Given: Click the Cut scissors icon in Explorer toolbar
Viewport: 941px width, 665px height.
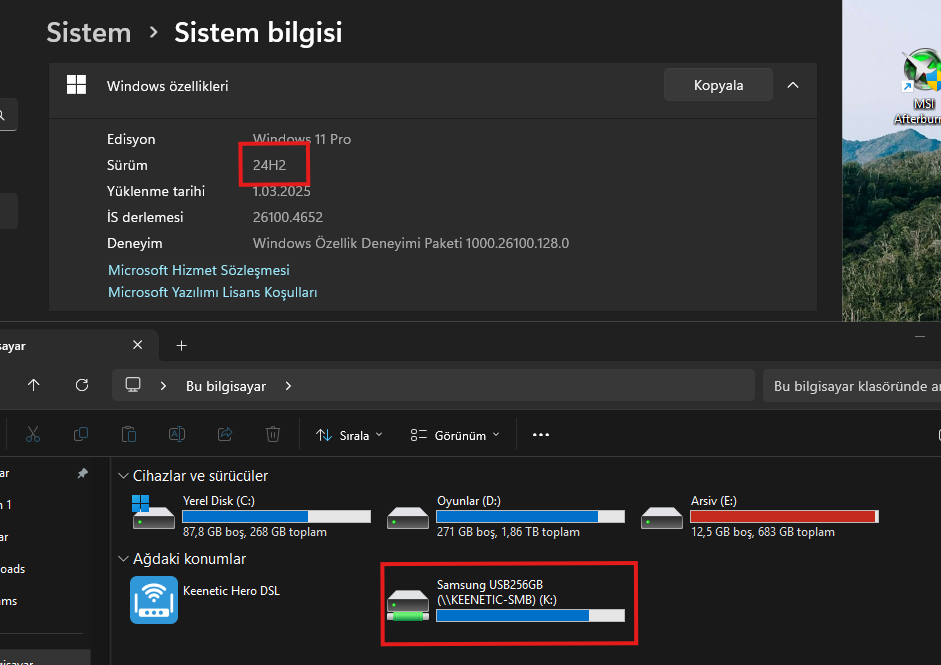Looking at the screenshot, I should [33, 435].
